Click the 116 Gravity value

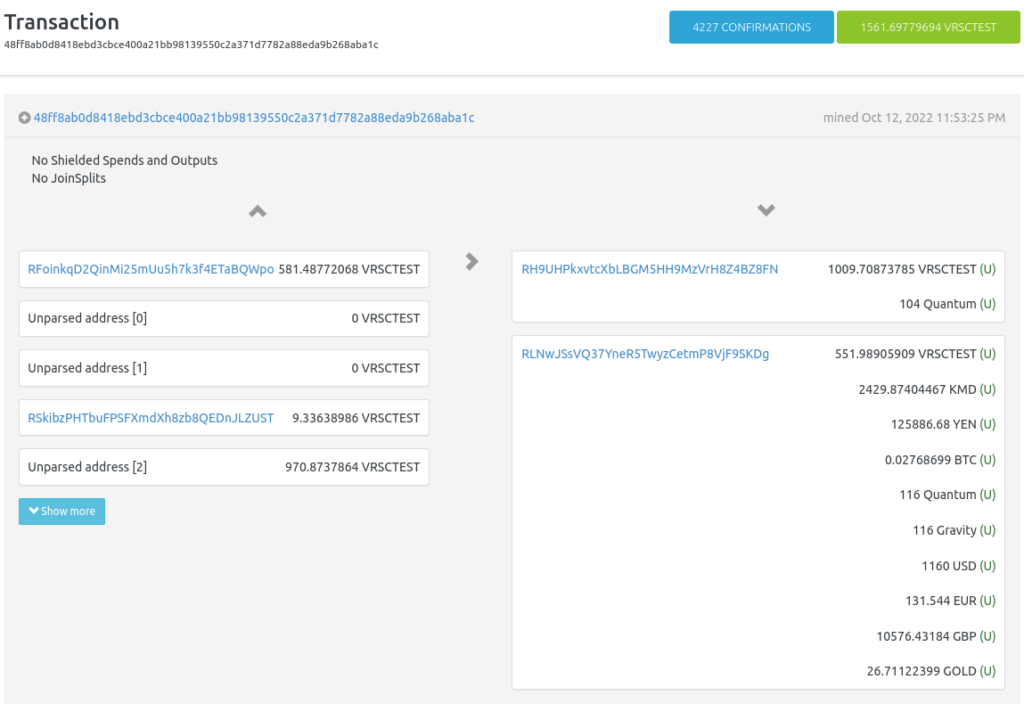pyautogui.click(x=945, y=530)
